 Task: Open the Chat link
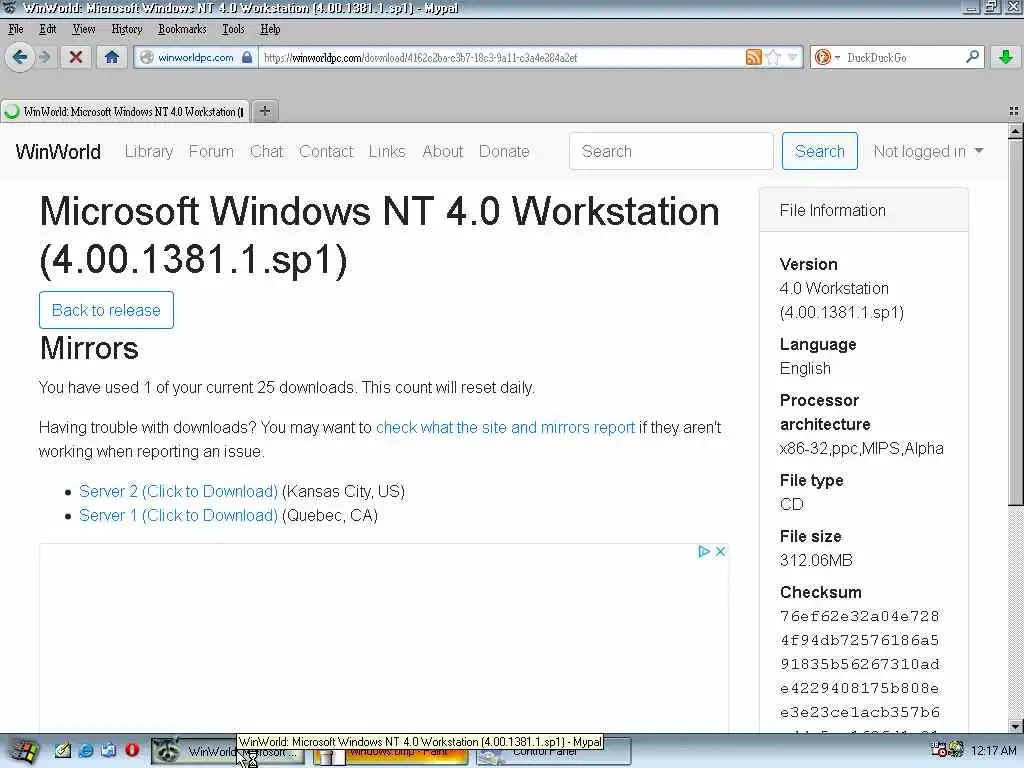pos(266,152)
